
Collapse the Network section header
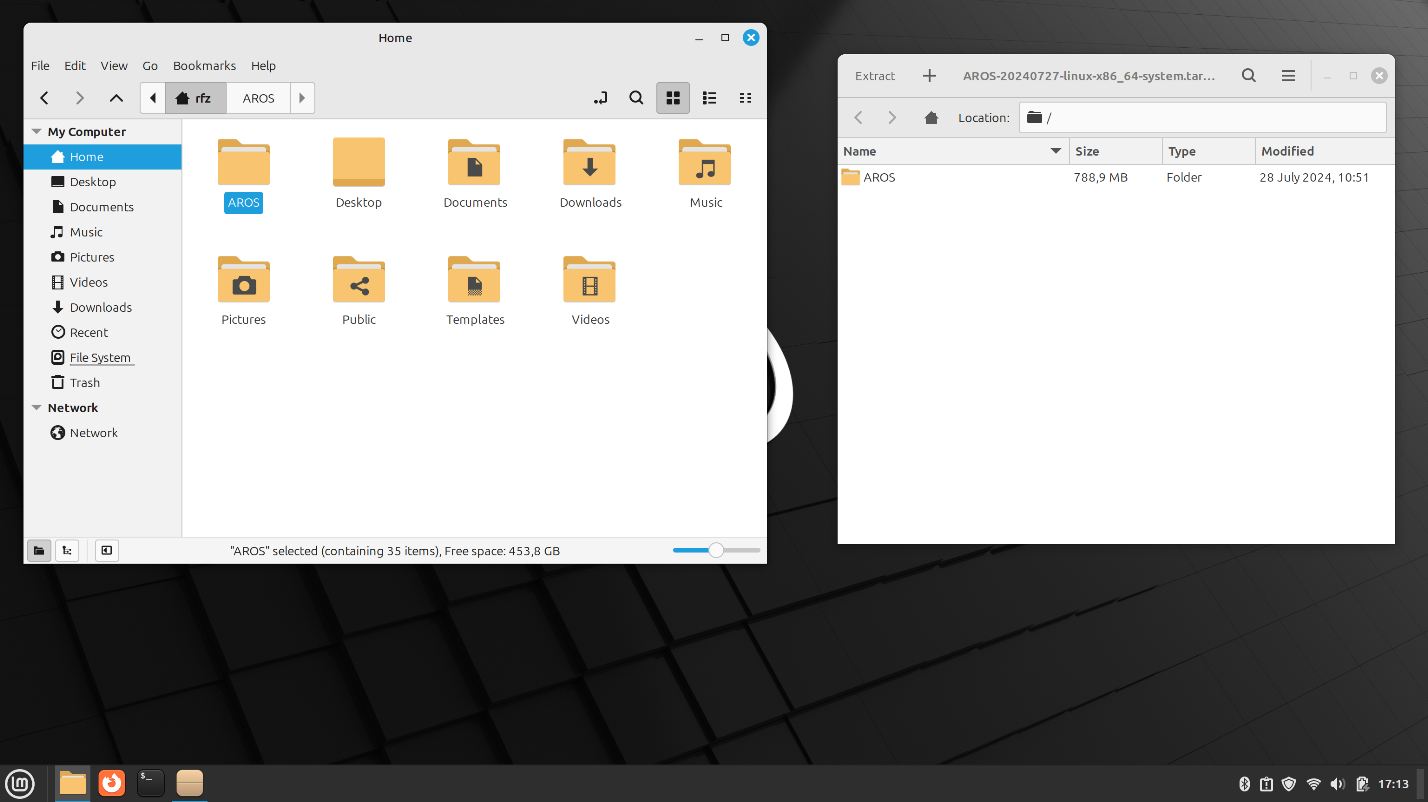[37, 407]
